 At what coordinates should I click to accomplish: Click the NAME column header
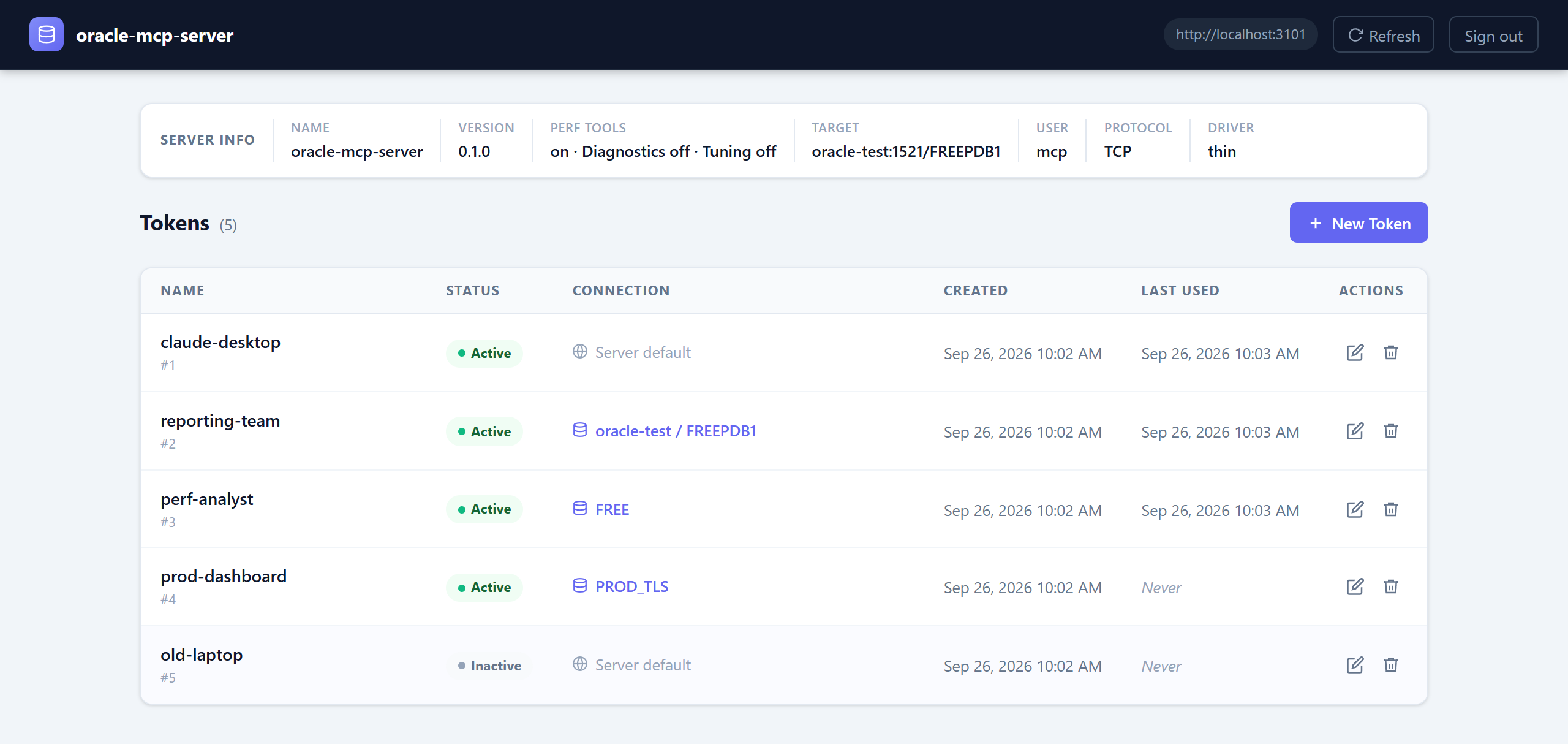[x=183, y=290]
